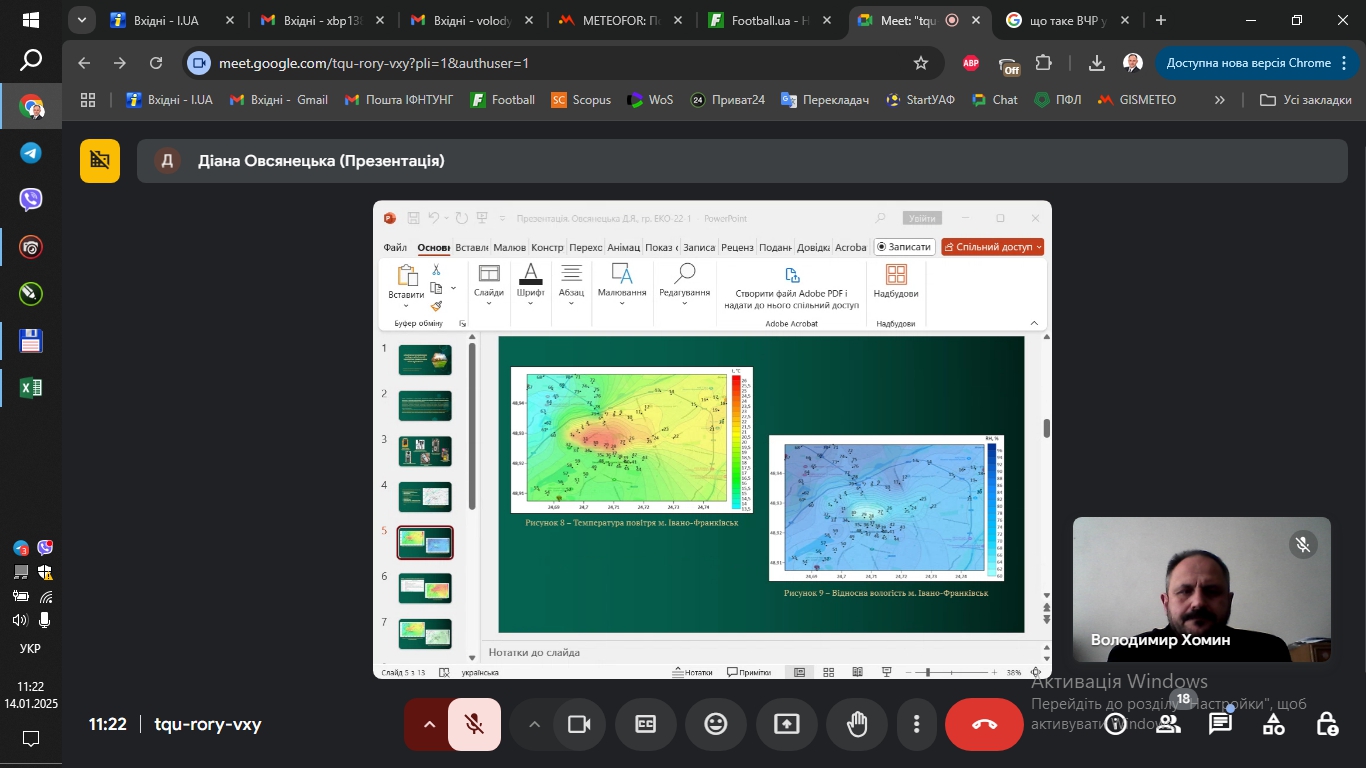Open the meeting chat panel
This screenshot has height=768, width=1366.
pyautogui.click(x=1220, y=724)
